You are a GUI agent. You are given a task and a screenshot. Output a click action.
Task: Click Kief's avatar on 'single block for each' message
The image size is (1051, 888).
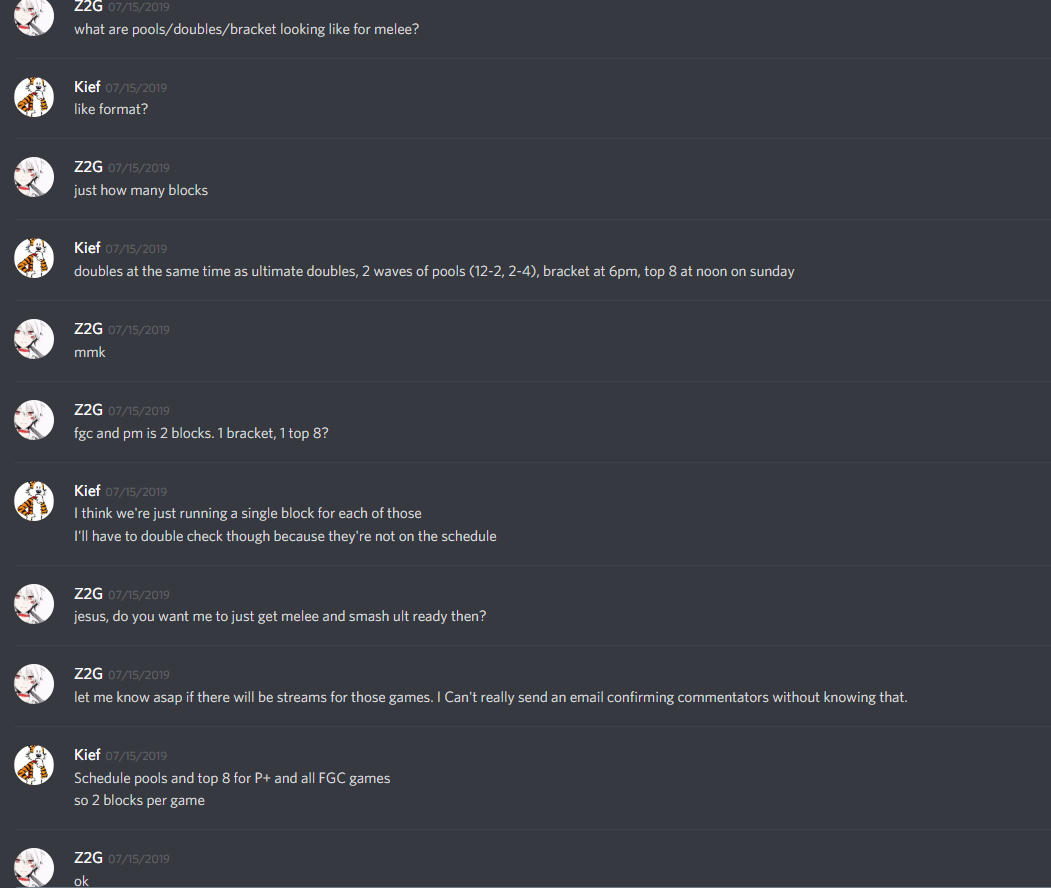point(34,501)
